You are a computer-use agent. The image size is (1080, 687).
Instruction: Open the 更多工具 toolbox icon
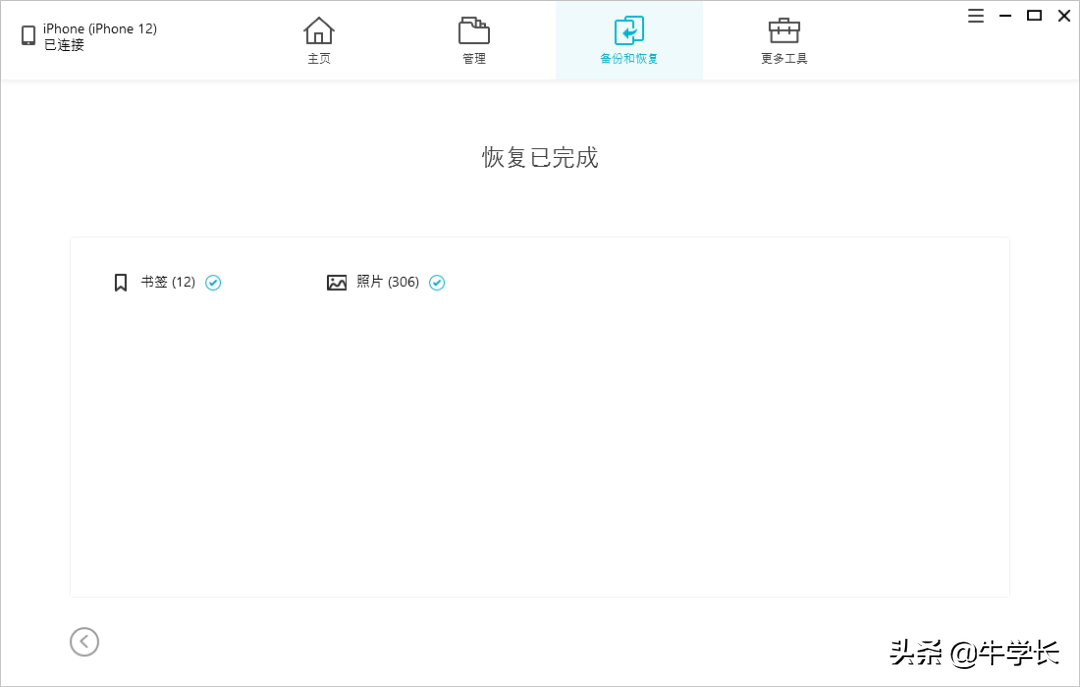pos(783,31)
